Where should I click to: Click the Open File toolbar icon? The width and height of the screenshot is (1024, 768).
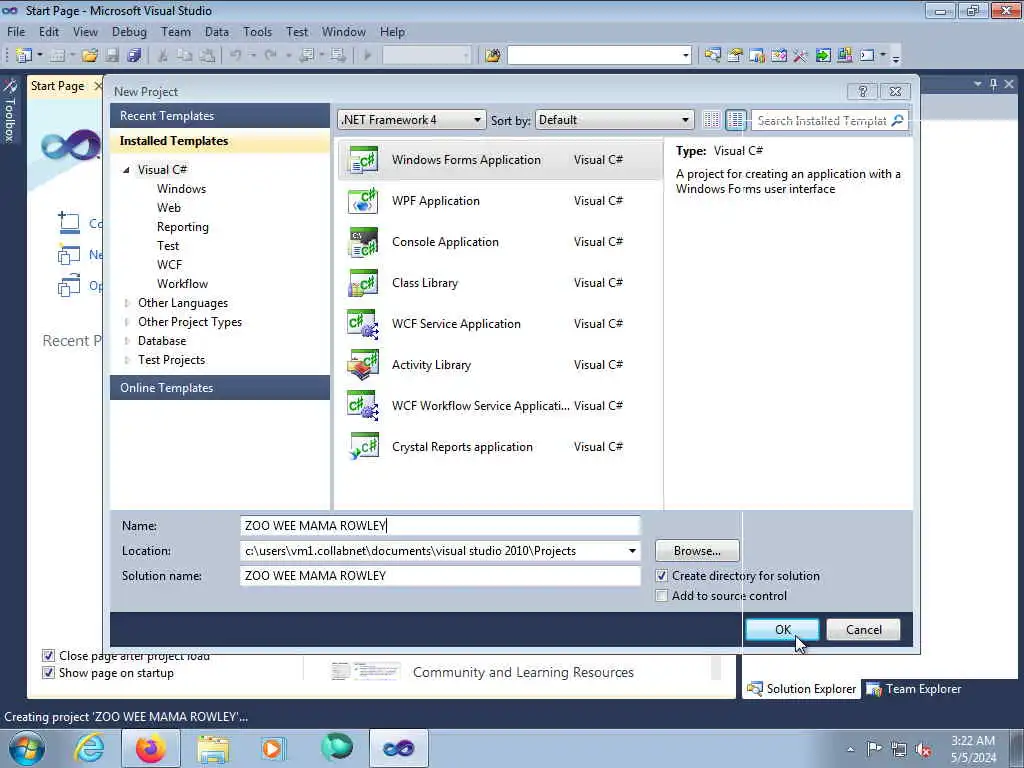tap(89, 56)
